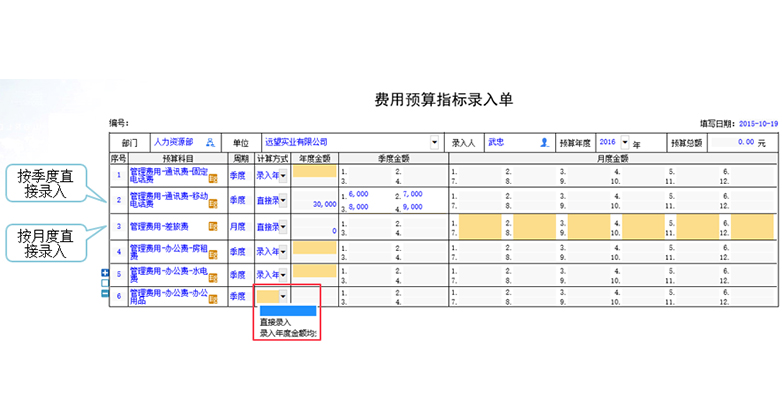Open row 3 计算方式 dropdown arrow

tap(283, 226)
